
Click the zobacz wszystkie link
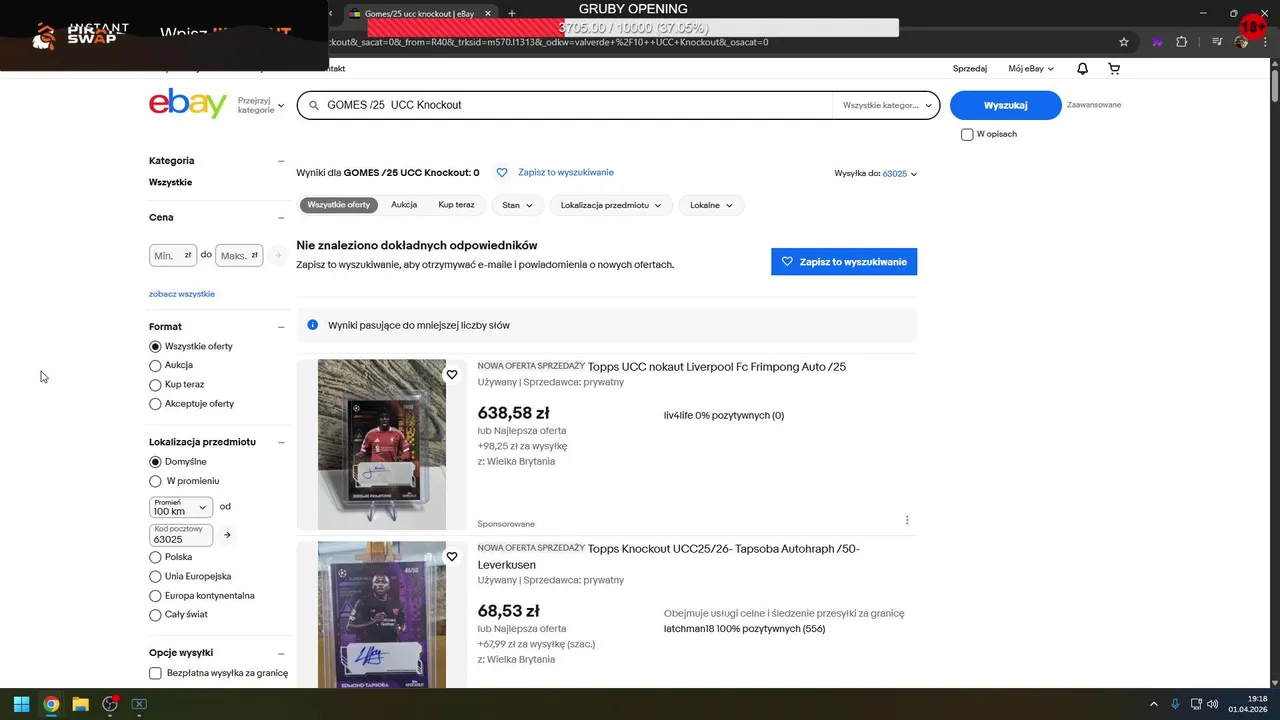click(x=182, y=294)
